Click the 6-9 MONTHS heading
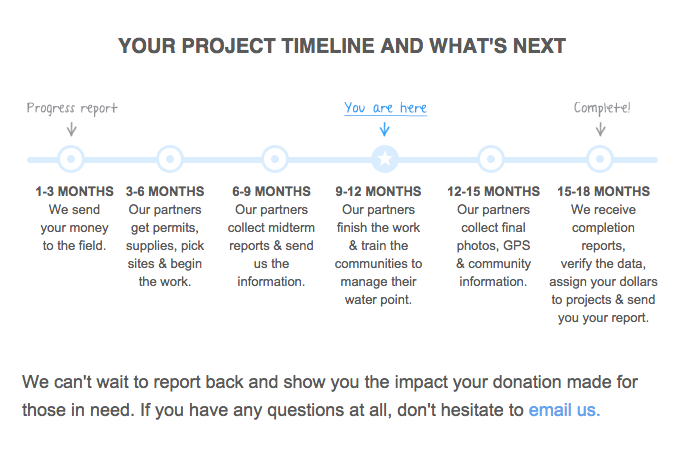 point(271,192)
